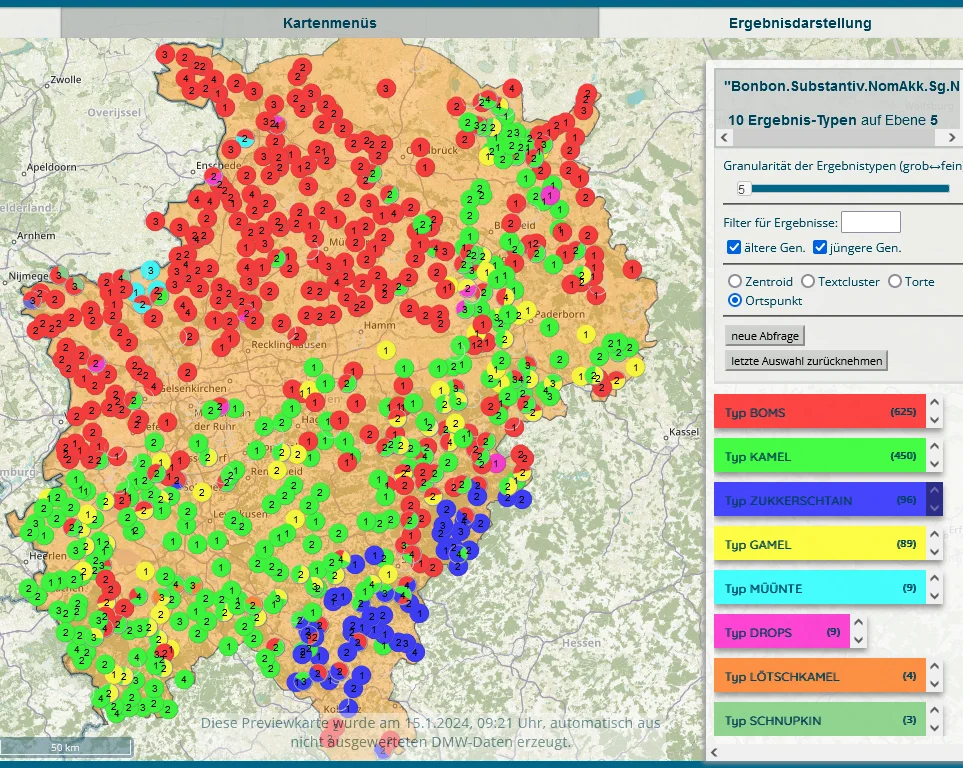Click up arrow beside Typ BOMS
963x768 pixels.
click(934, 403)
